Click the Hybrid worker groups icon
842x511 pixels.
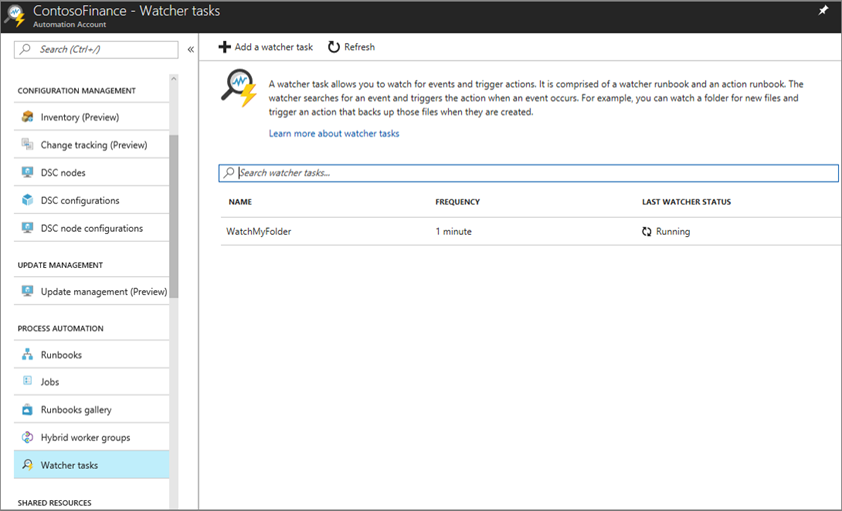pos(27,437)
